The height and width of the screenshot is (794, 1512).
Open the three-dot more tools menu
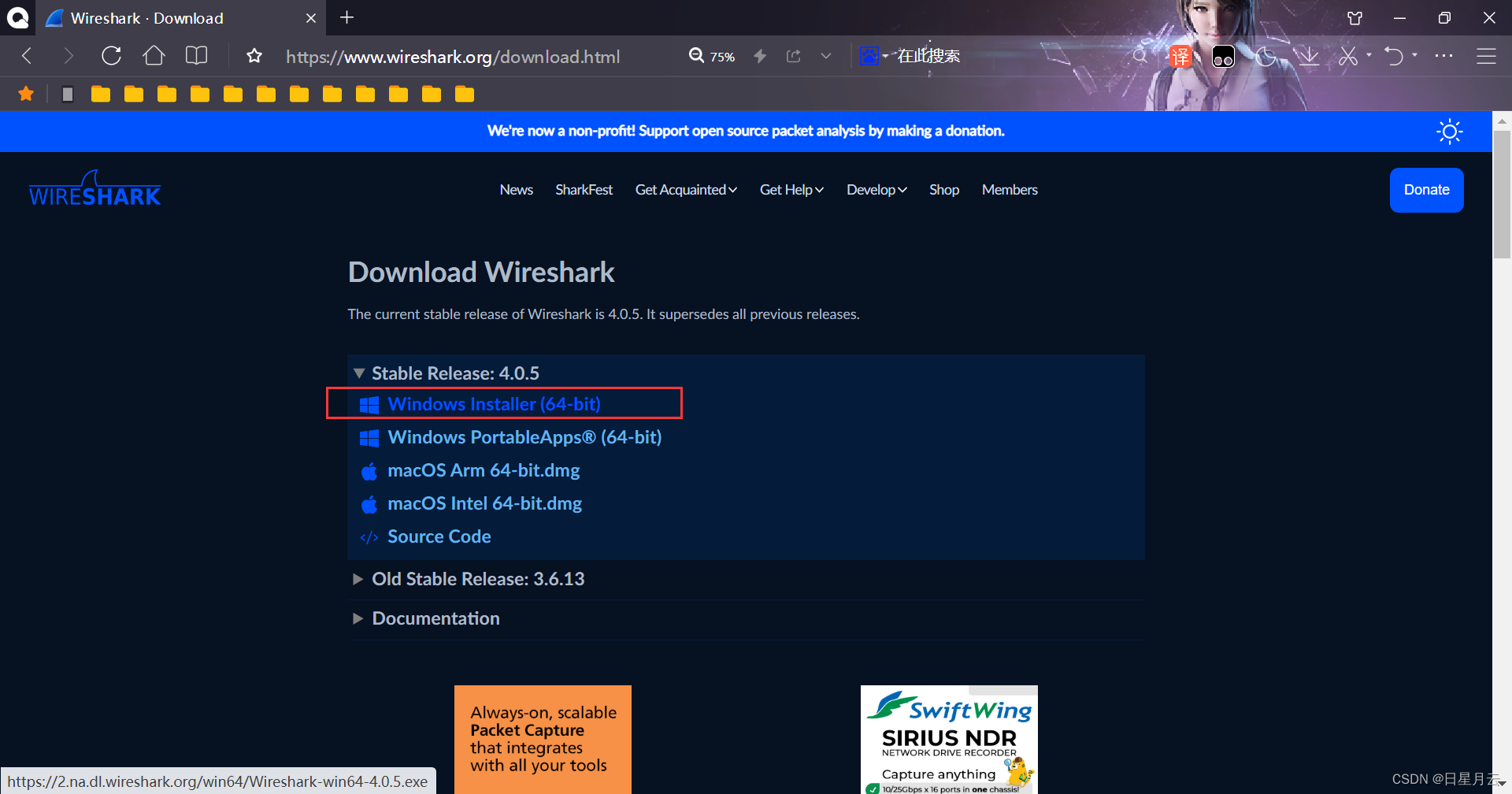[1443, 56]
